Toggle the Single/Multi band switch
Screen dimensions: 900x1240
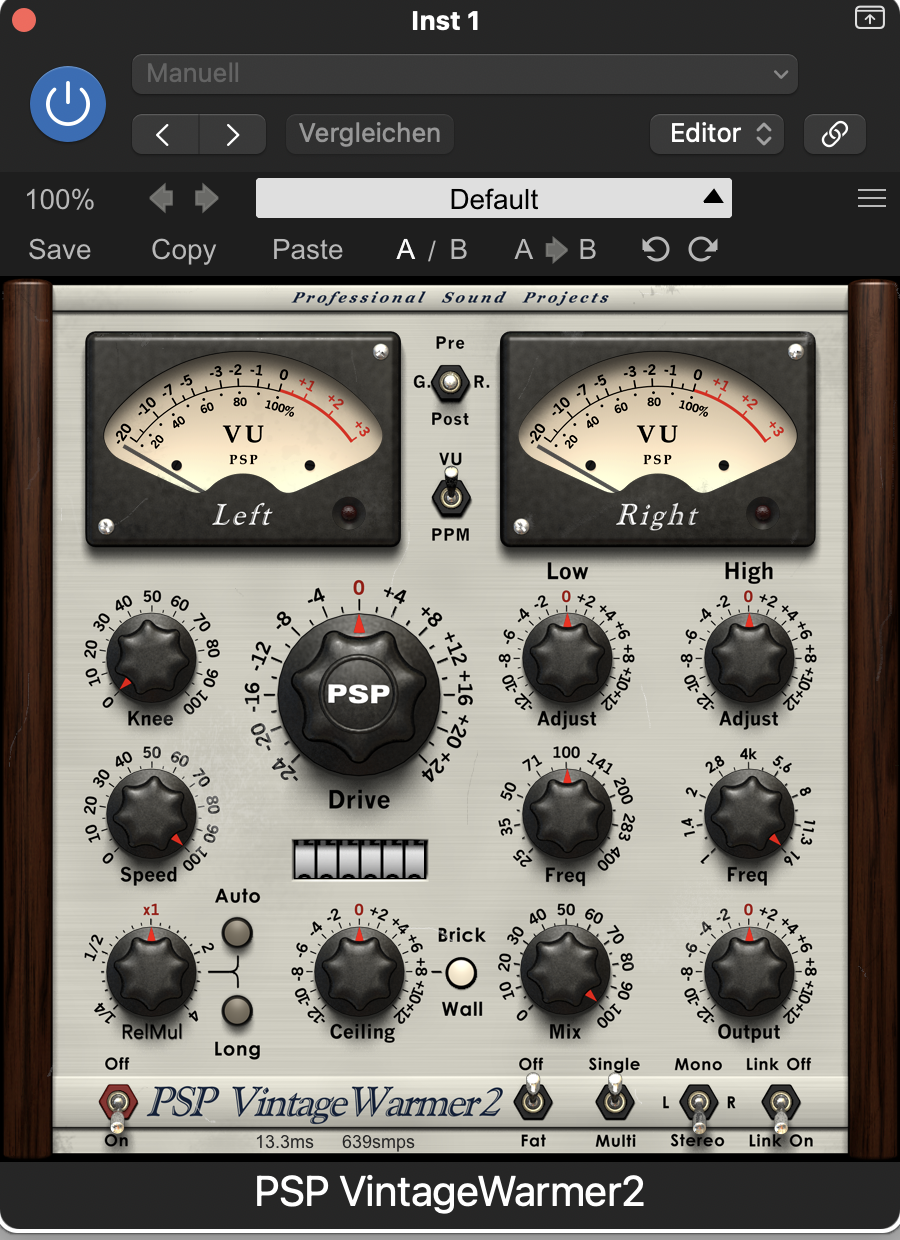coord(614,1098)
